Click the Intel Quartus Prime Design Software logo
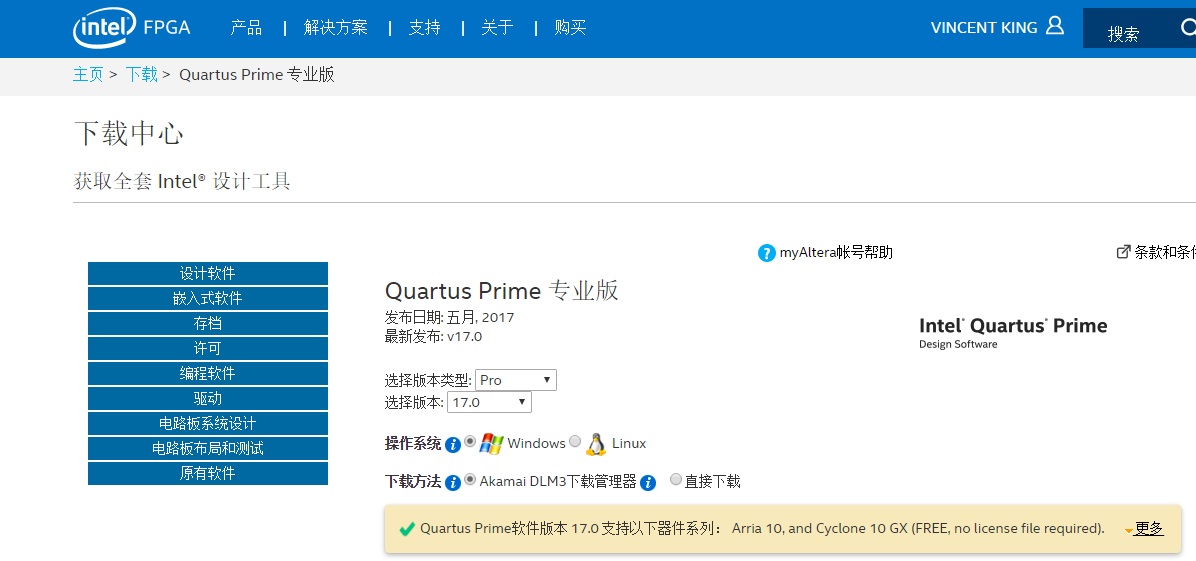This screenshot has width=1196, height=561. (x=1013, y=332)
